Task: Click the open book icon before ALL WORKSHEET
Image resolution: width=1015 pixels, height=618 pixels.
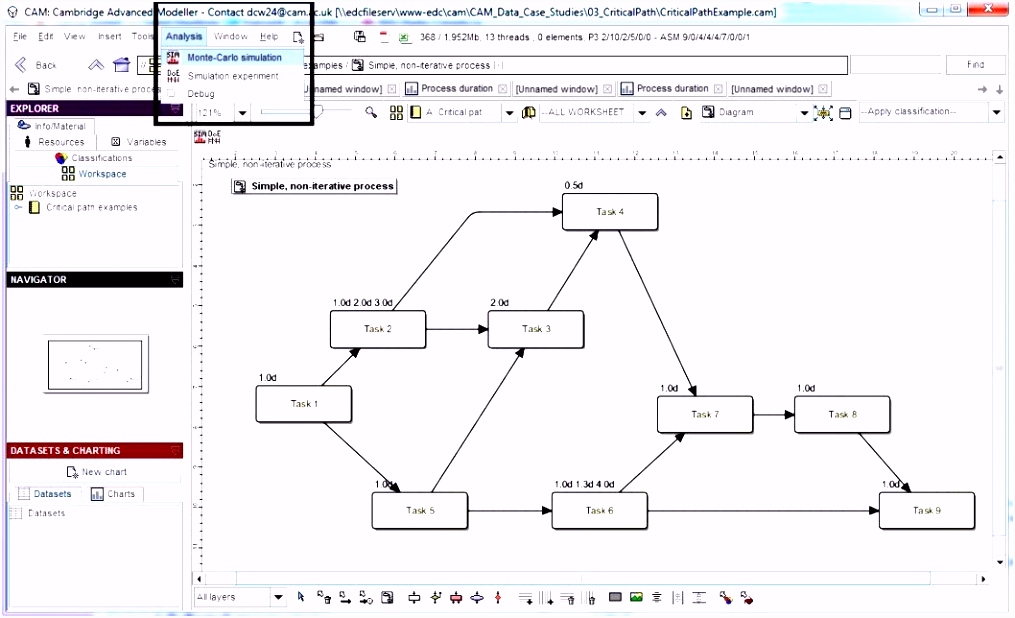Action: 529,113
